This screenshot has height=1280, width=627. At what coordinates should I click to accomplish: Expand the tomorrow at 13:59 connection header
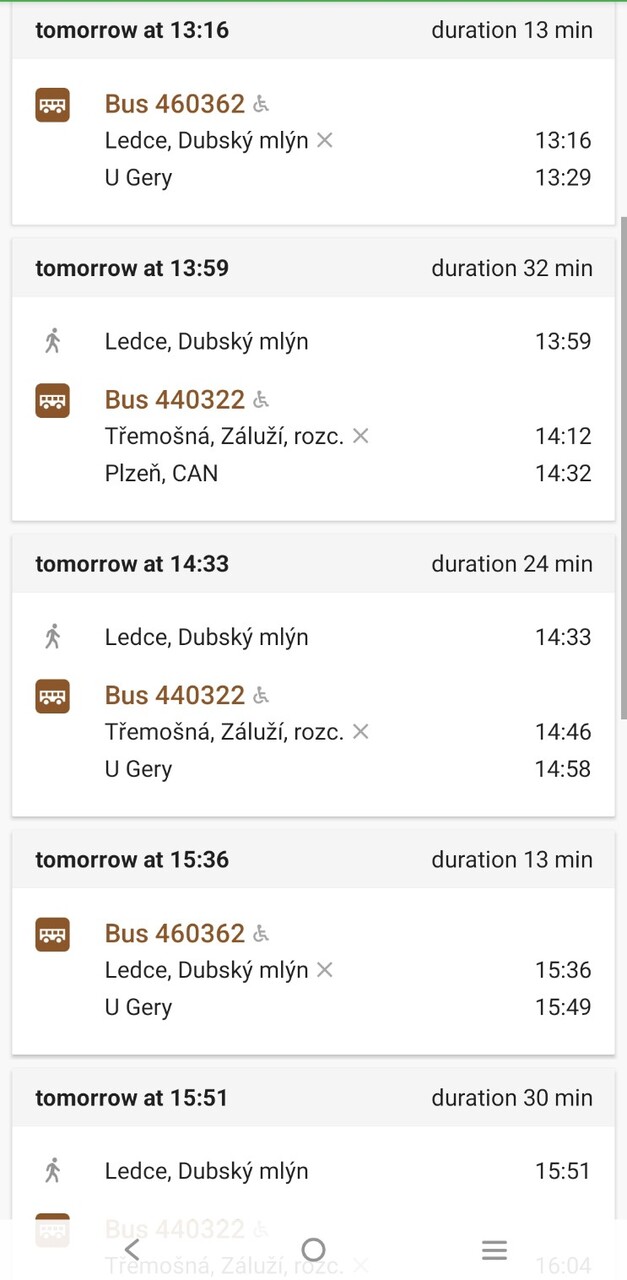click(313, 268)
